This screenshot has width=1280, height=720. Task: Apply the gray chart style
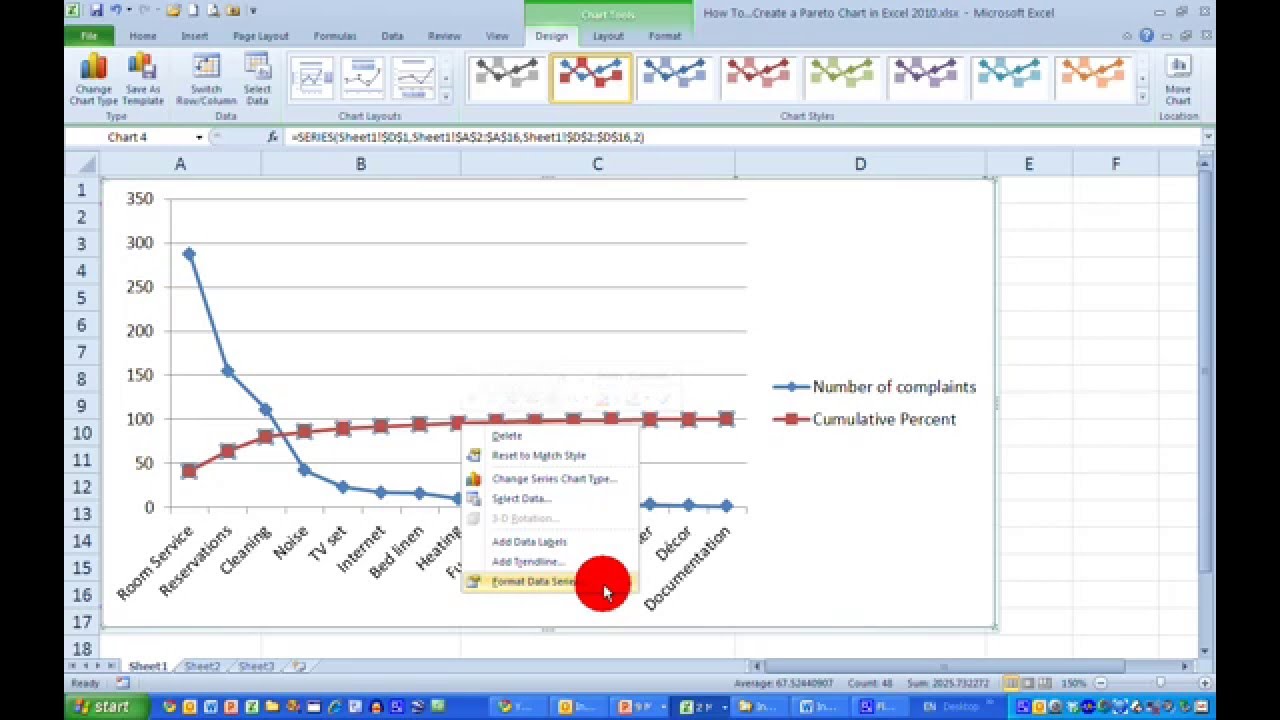(x=507, y=78)
